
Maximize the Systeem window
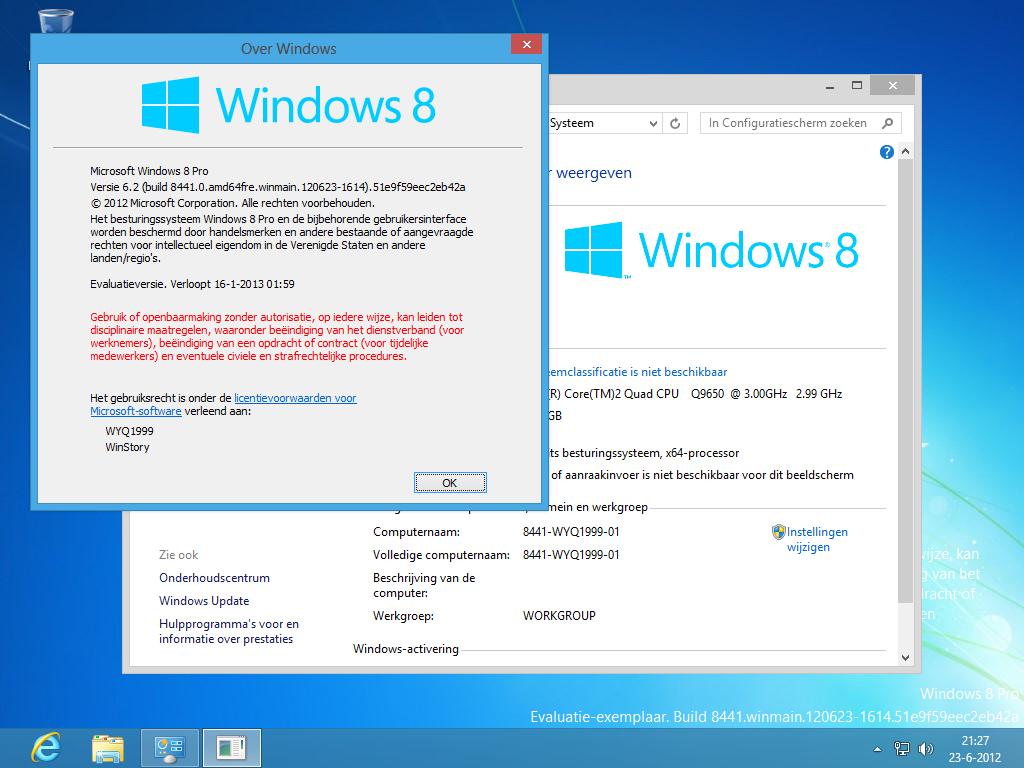pos(857,86)
